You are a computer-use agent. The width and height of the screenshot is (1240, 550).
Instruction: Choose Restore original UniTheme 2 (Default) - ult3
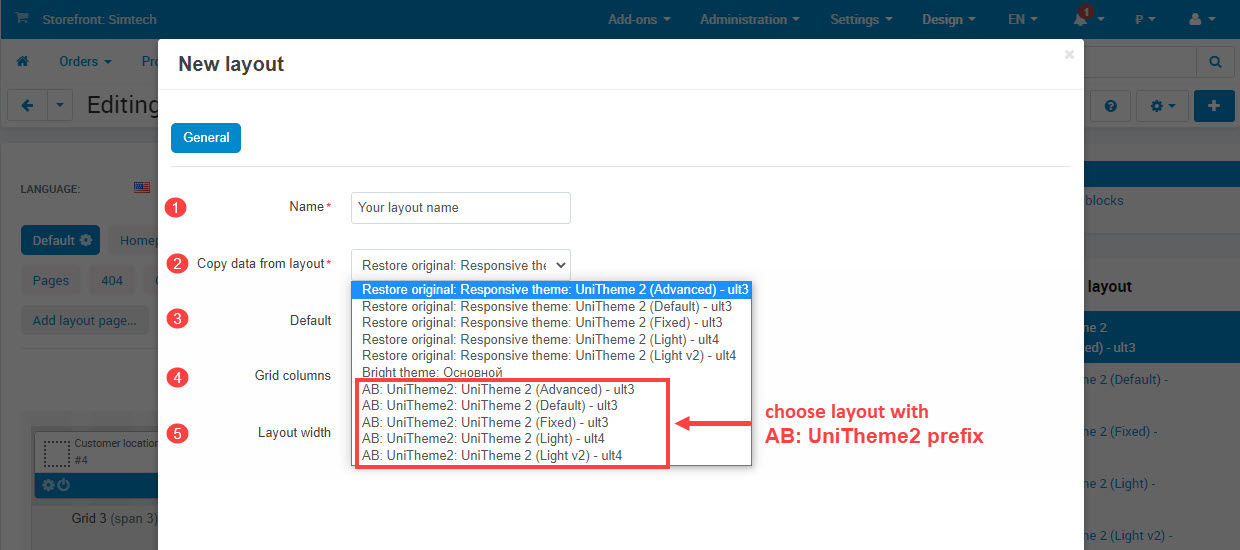551,306
